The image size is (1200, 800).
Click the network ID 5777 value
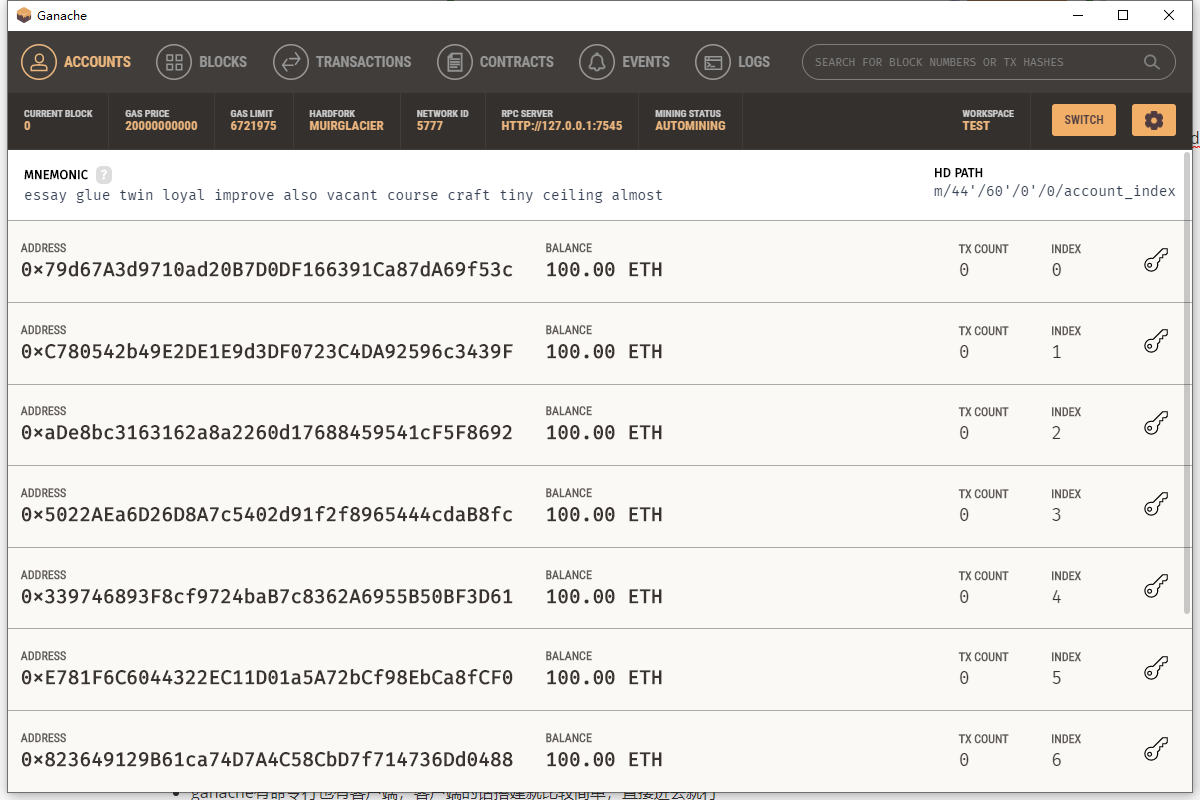click(x=430, y=126)
